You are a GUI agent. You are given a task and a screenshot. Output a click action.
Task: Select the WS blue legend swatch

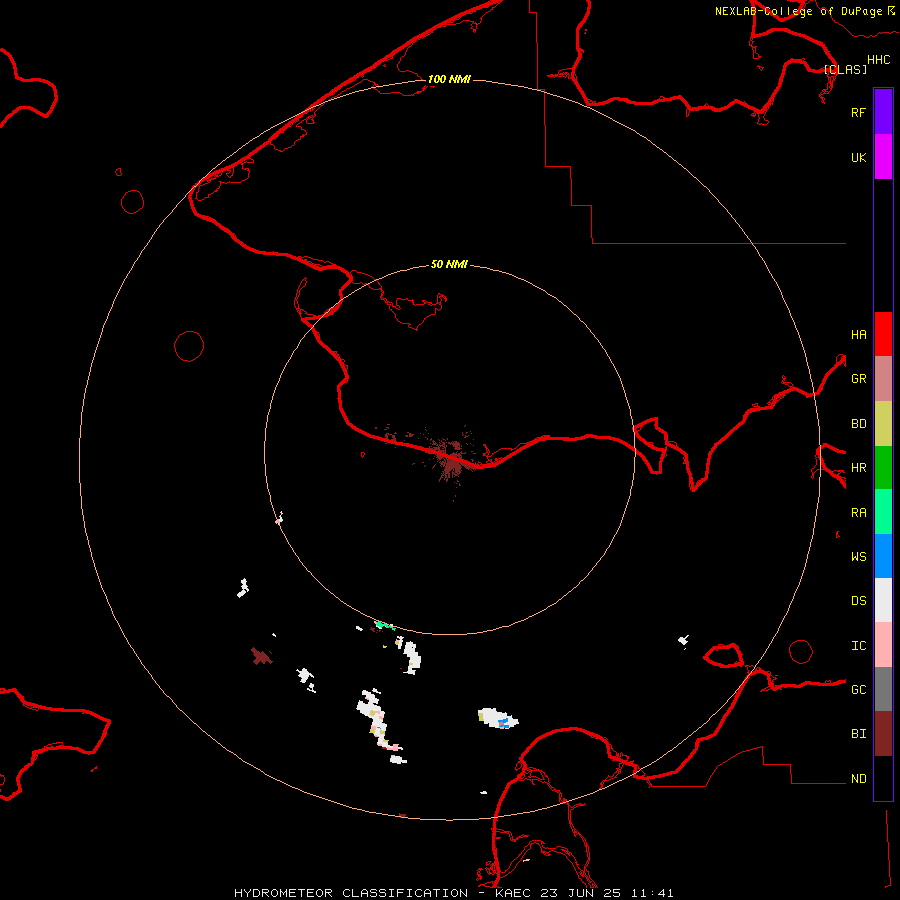883,556
